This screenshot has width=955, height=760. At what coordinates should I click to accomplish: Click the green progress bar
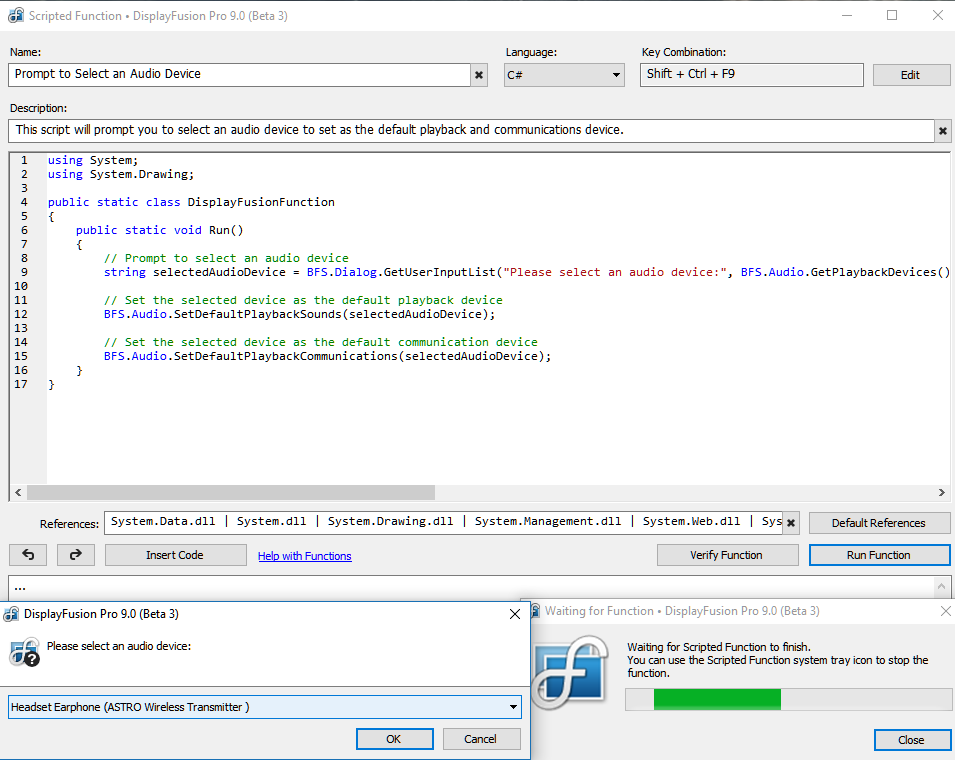tap(717, 699)
